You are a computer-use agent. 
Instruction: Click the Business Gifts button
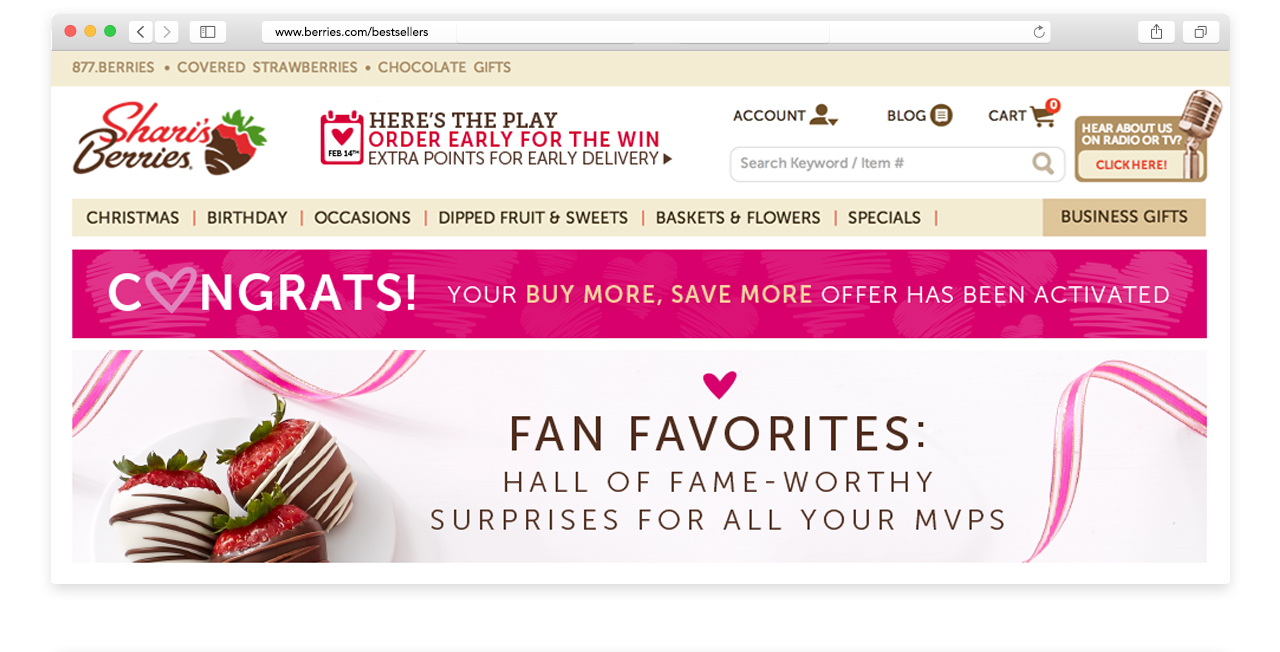(1124, 217)
